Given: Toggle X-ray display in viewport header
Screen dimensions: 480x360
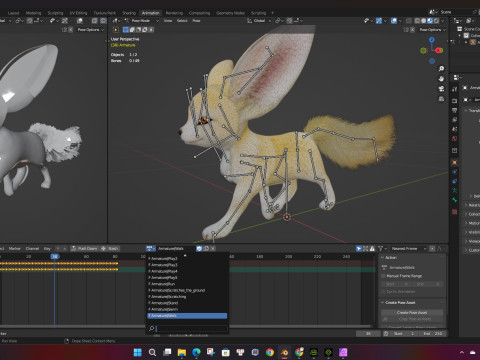Looking at the screenshot, I should click(x=409, y=21).
